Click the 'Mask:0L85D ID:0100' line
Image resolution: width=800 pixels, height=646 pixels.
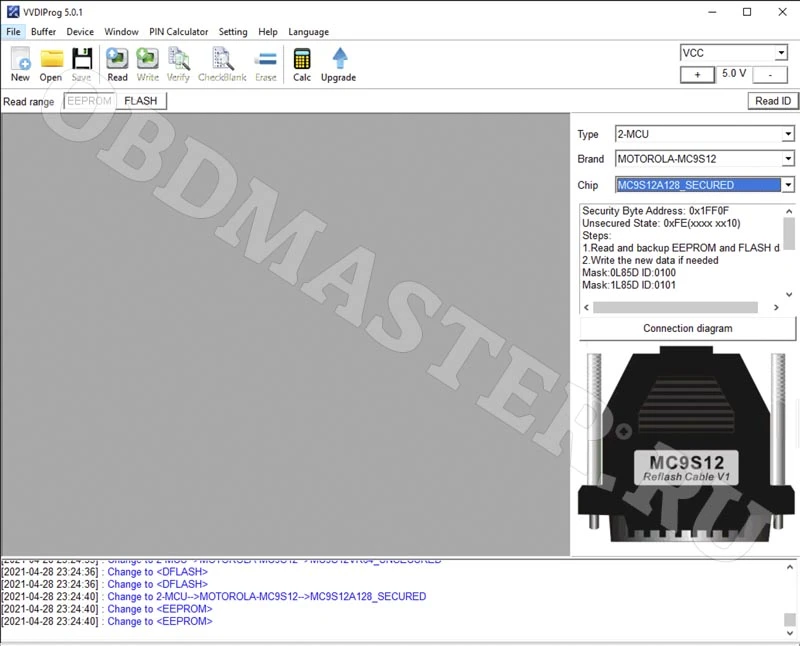coord(629,272)
